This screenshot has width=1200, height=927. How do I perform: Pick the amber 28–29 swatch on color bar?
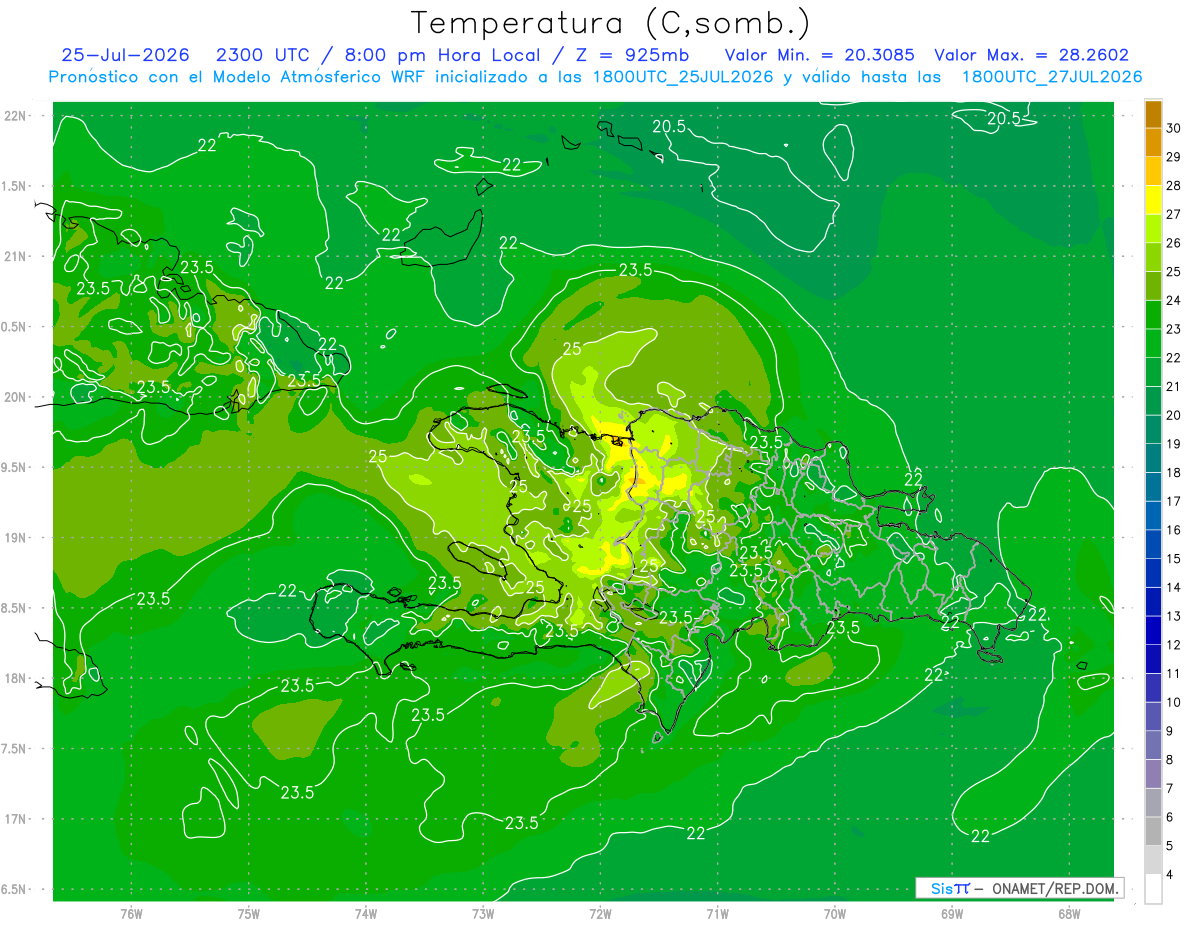point(1153,171)
